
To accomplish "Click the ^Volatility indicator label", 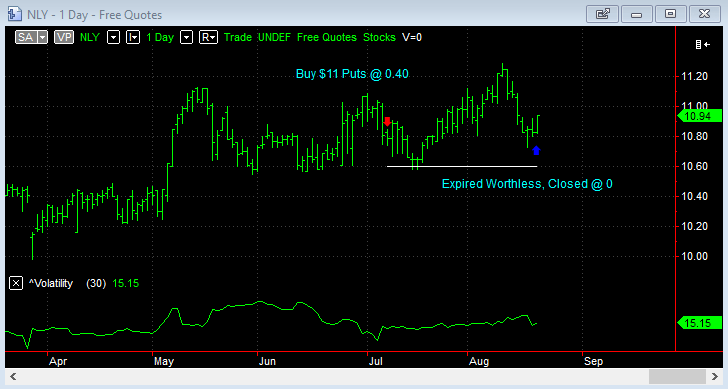I will tap(51, 283).
